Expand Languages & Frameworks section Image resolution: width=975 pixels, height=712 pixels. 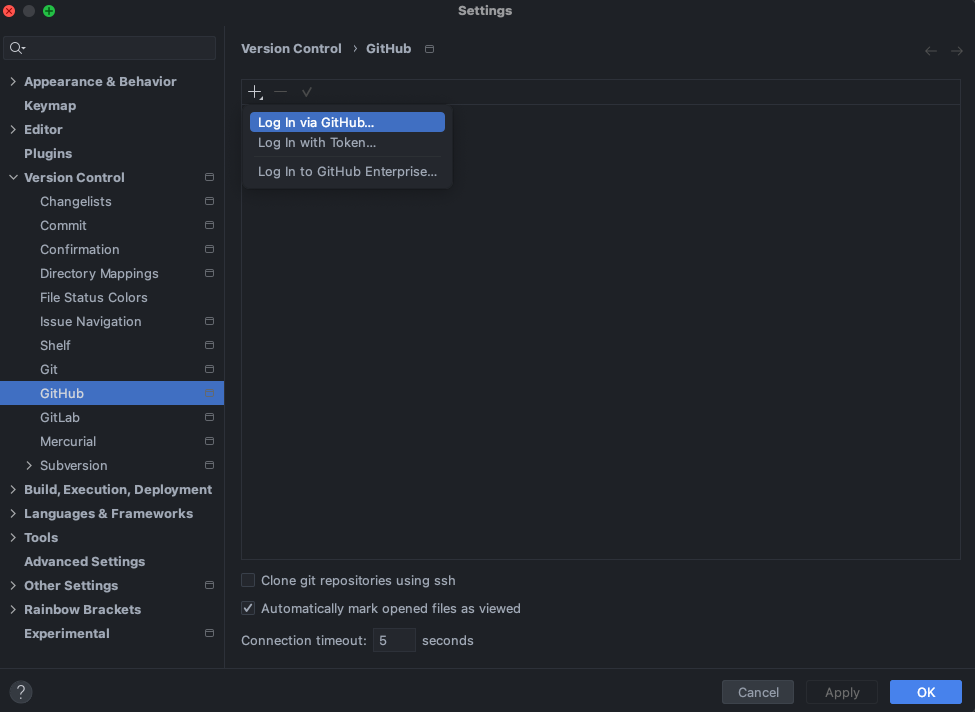point(13,514)
